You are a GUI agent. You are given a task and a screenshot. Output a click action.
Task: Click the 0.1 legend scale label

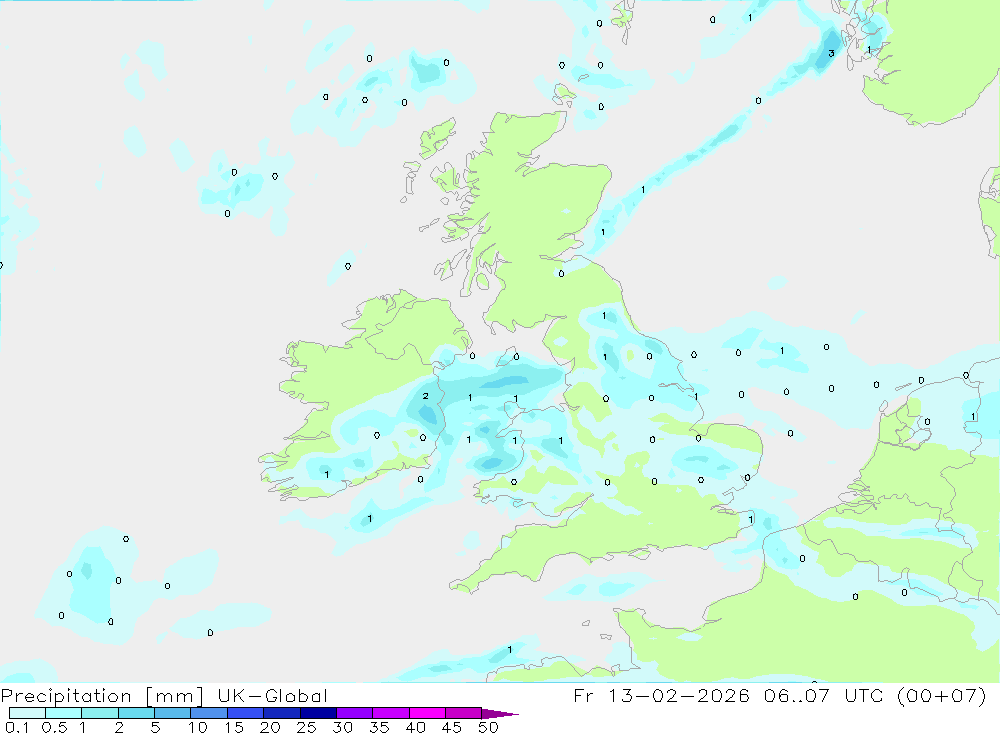(17, 727)
